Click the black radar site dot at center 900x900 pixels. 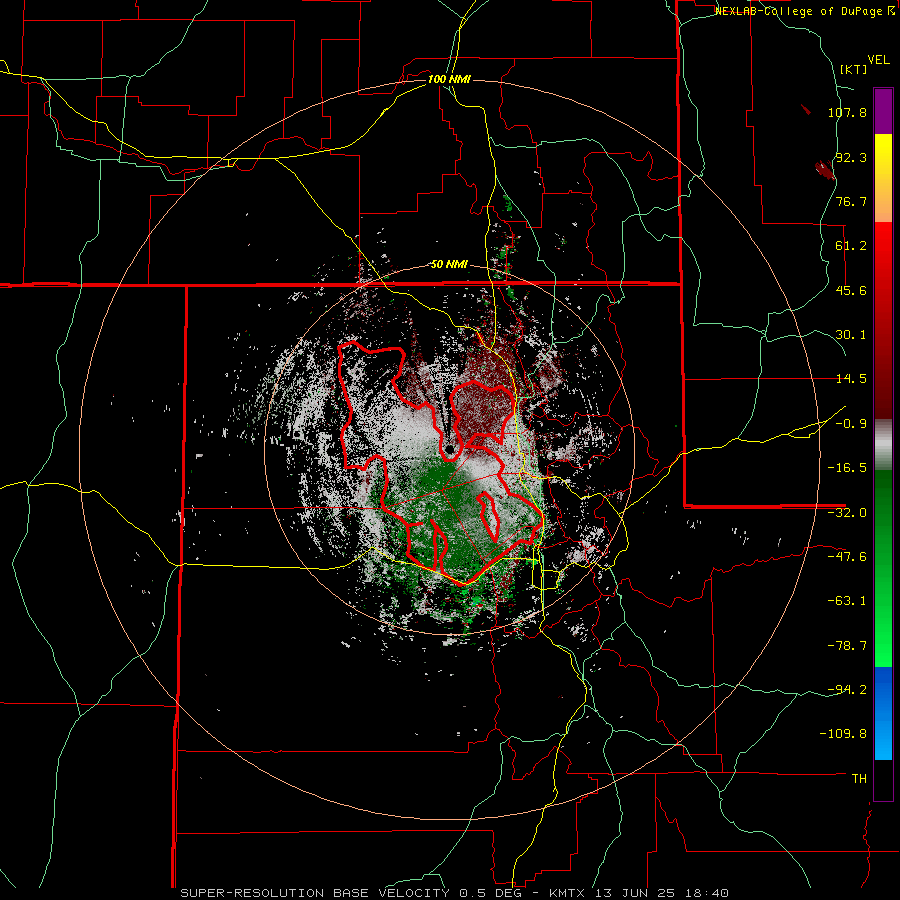(449, 449)
